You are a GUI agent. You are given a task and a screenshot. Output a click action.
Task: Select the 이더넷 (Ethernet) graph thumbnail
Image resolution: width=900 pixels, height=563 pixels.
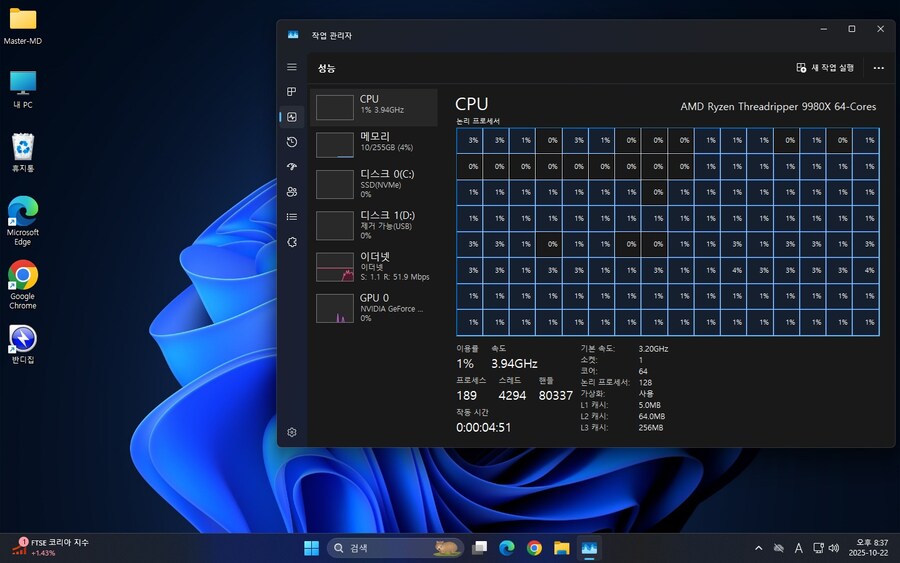click(x=335, y=267)
